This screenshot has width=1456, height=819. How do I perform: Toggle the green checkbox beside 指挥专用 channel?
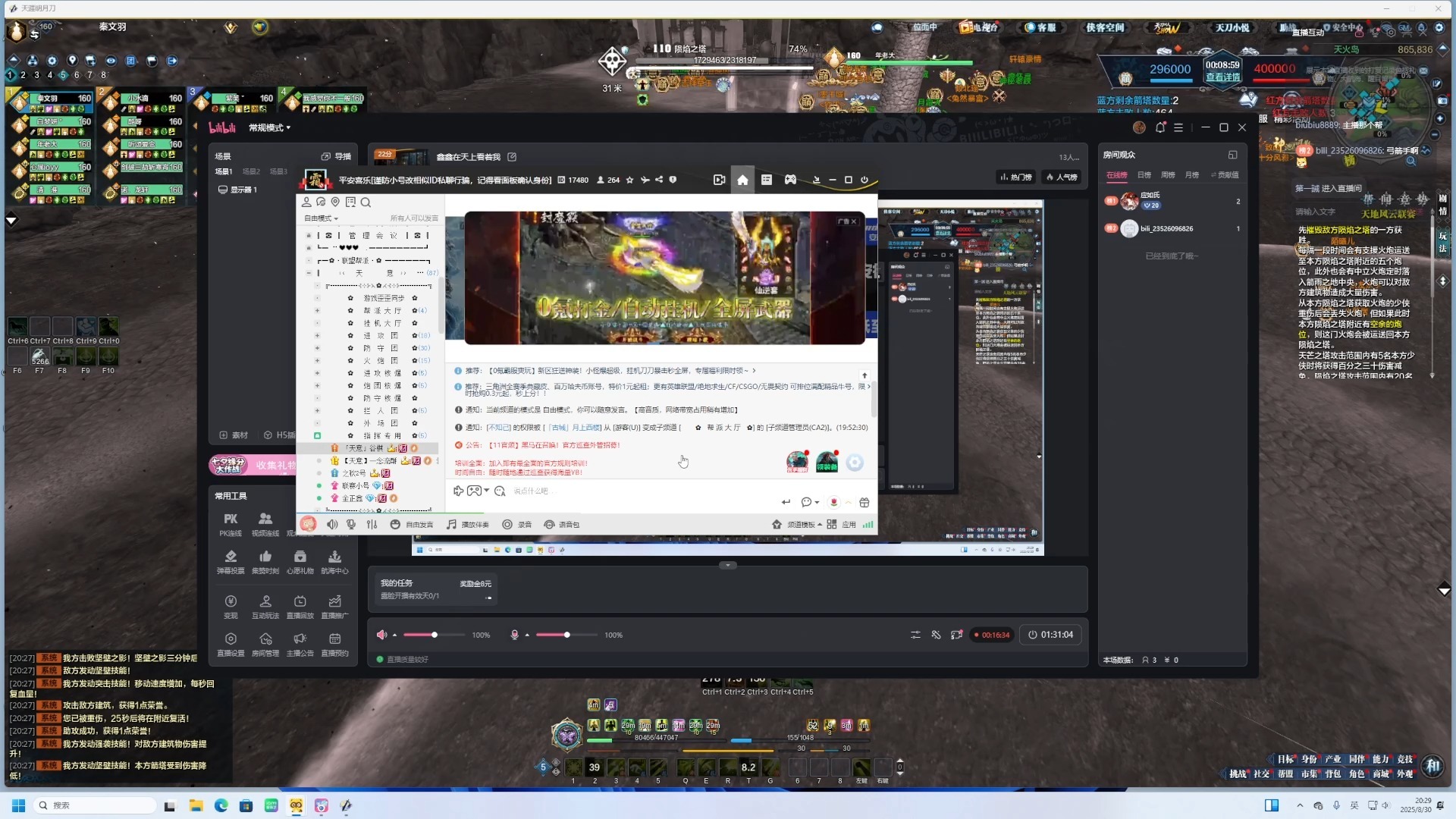[317, 436]
